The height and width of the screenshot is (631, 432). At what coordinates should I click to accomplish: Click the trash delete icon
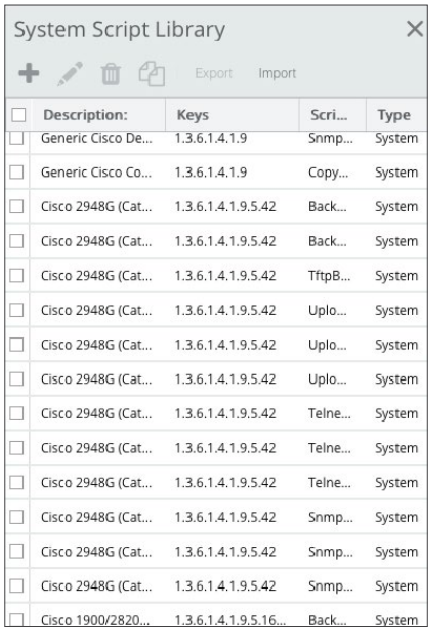coord(111,74)
